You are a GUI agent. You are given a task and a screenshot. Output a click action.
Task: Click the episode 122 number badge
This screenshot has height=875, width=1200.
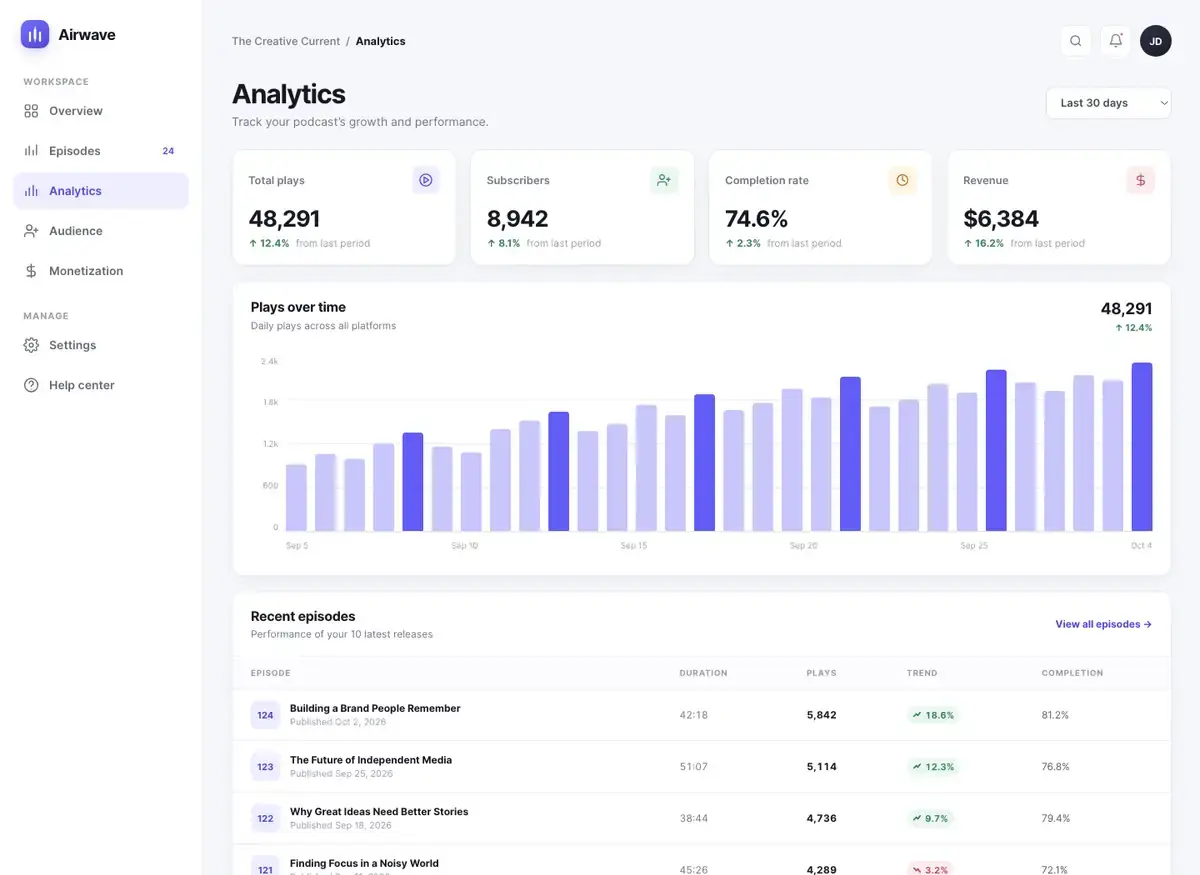[265, 818]
